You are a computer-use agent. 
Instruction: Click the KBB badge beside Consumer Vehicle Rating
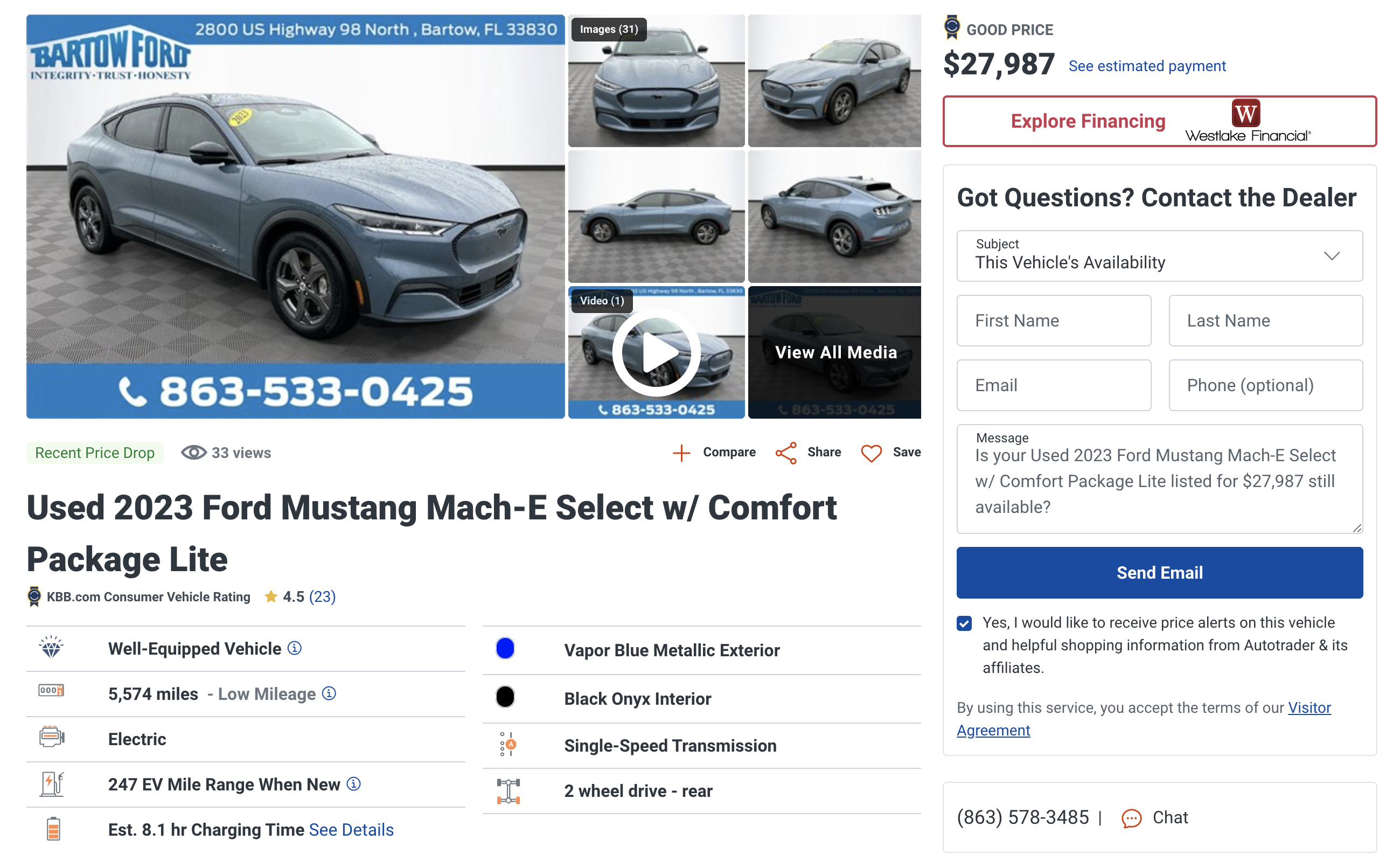(34, 596)
